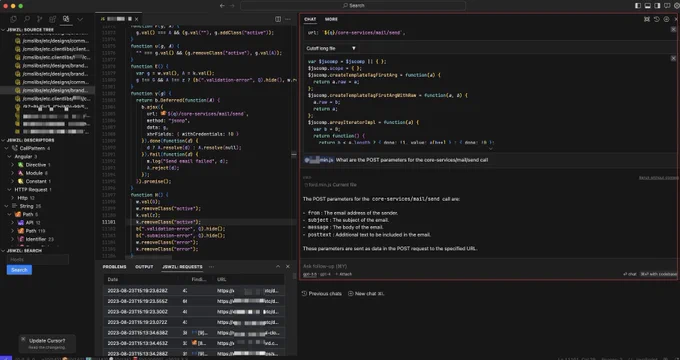Select request row 2023-08-23T15:19:23.628Z
This screenshot has width=680, height=360.
194,291
